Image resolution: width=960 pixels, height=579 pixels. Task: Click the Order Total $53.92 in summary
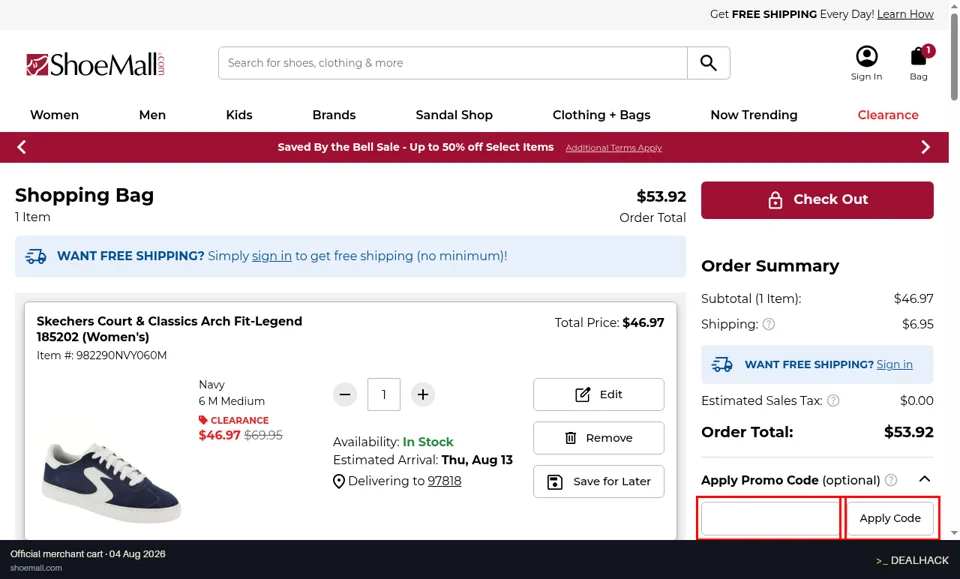tap(909, 432)
